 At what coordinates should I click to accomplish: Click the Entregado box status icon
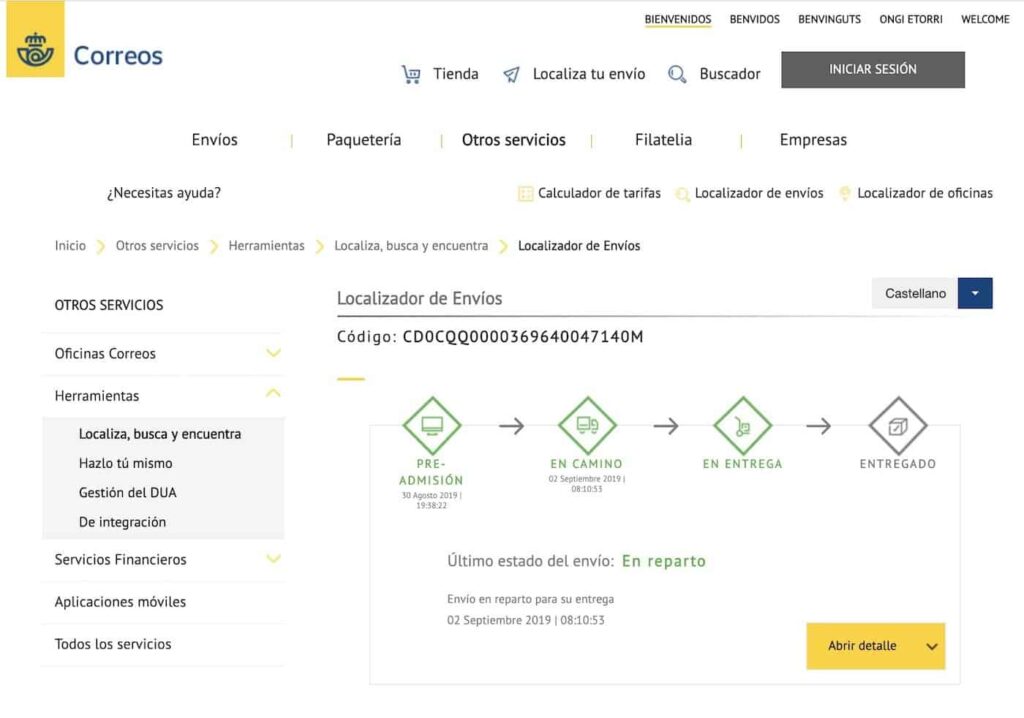(897, 426)
